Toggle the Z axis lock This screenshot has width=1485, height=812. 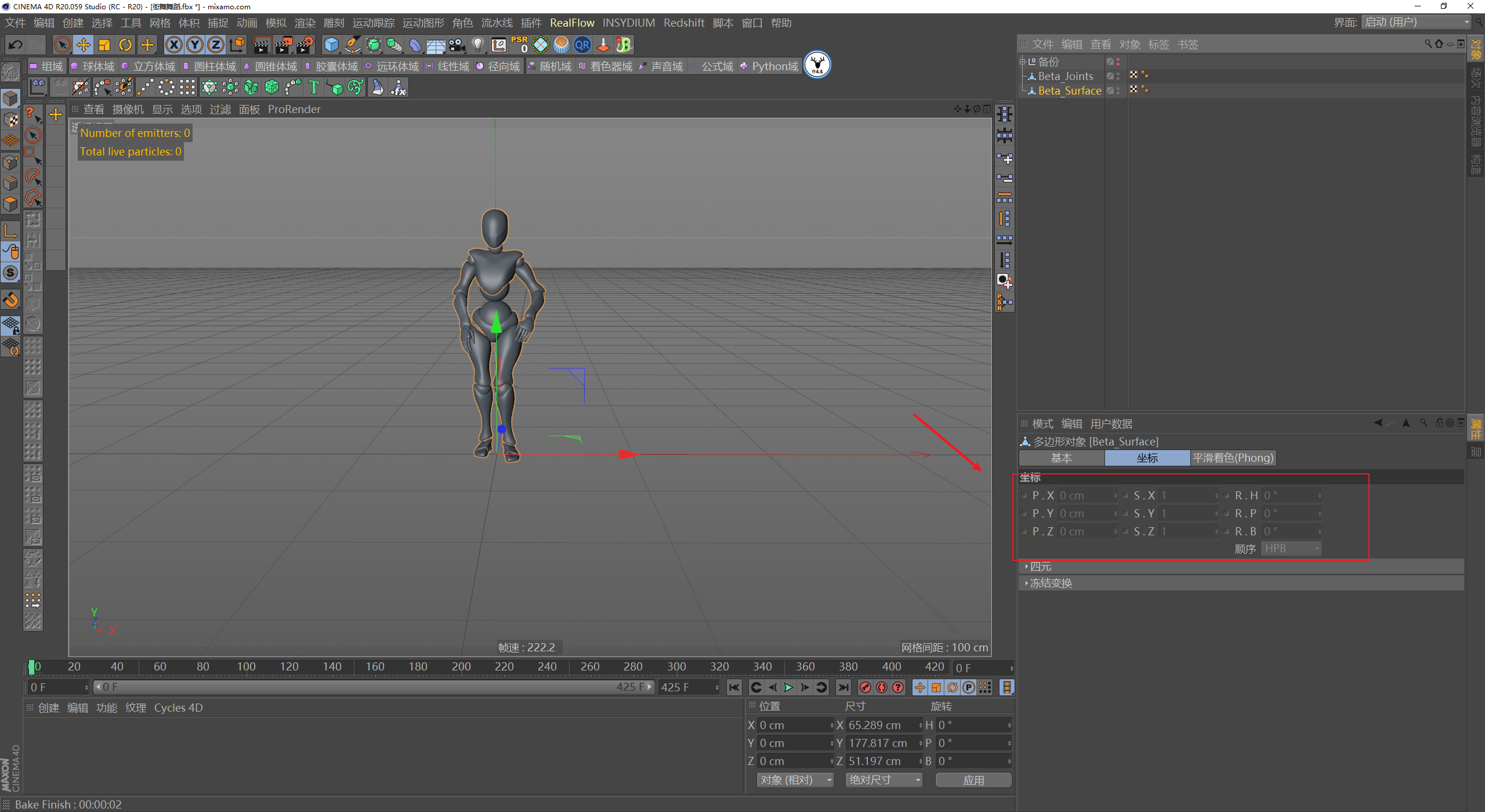click(x=215, y=45)
